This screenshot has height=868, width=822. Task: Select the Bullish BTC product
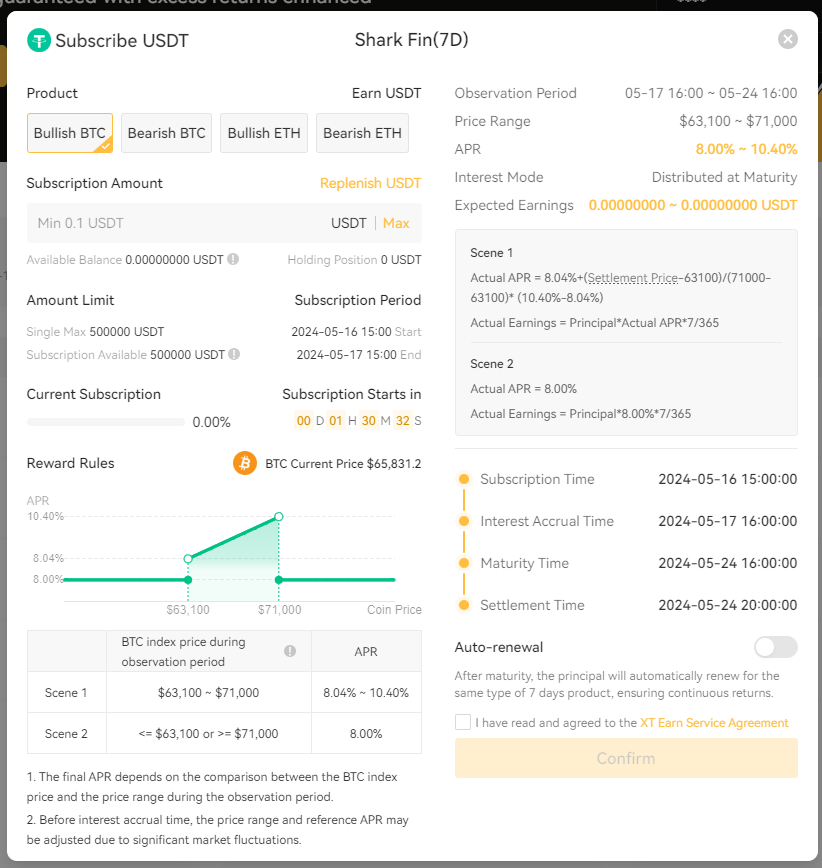click(70, 133)
